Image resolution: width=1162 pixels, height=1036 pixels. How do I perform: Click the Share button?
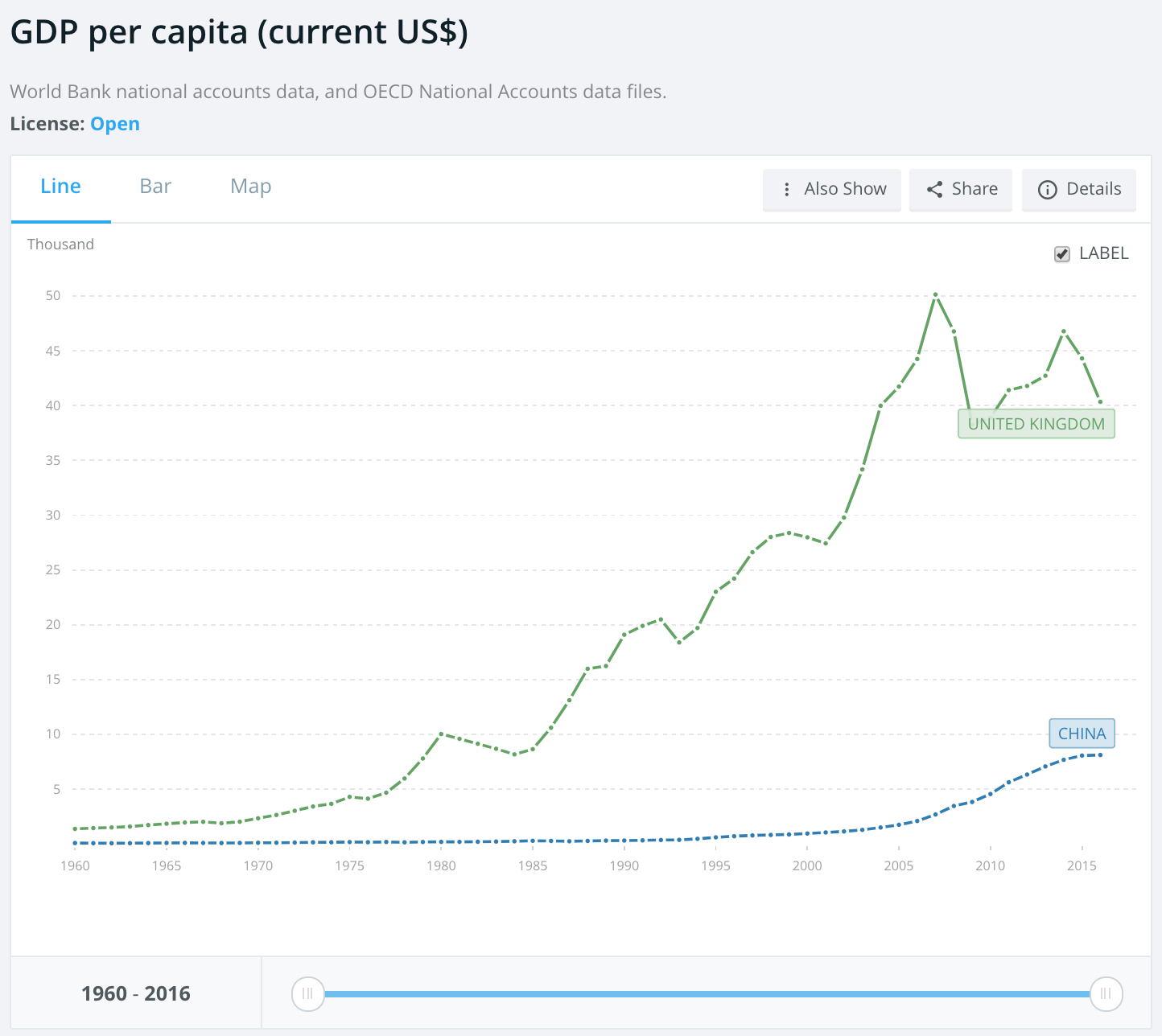coord(961,189)
